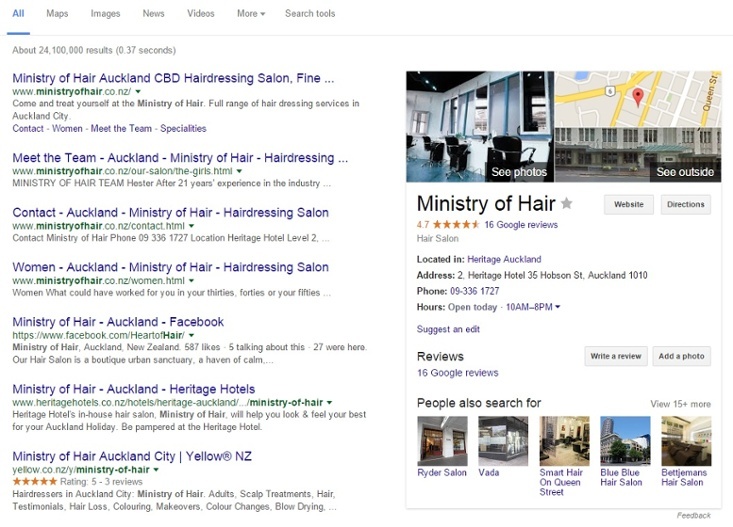Click phone number 09-336 1727 in panel

click(474, 291)
